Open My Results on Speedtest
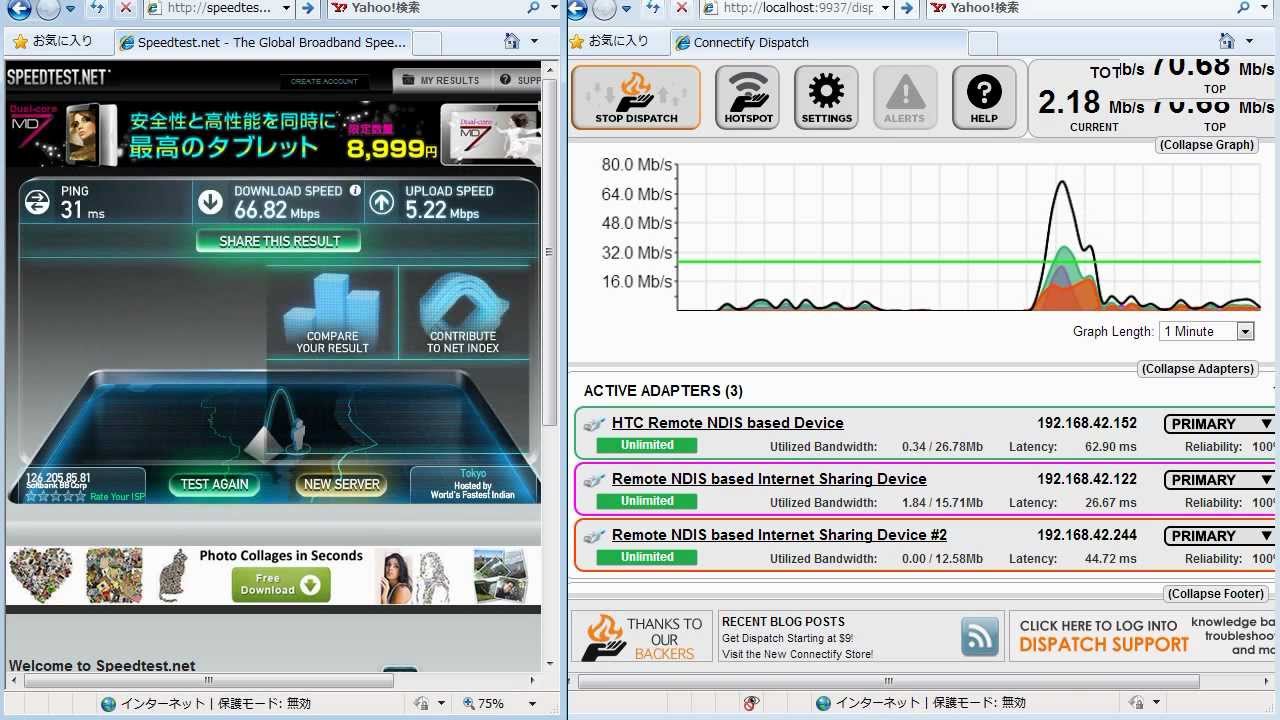 coord(439,80)
